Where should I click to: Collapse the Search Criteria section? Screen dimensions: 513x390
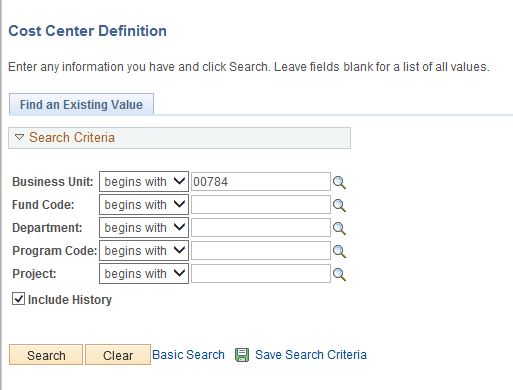click(x=19, y=137)
